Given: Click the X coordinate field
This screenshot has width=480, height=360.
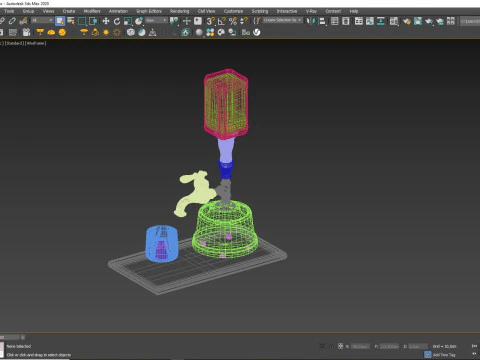Looking at the screenshot, I should (360, 346).
